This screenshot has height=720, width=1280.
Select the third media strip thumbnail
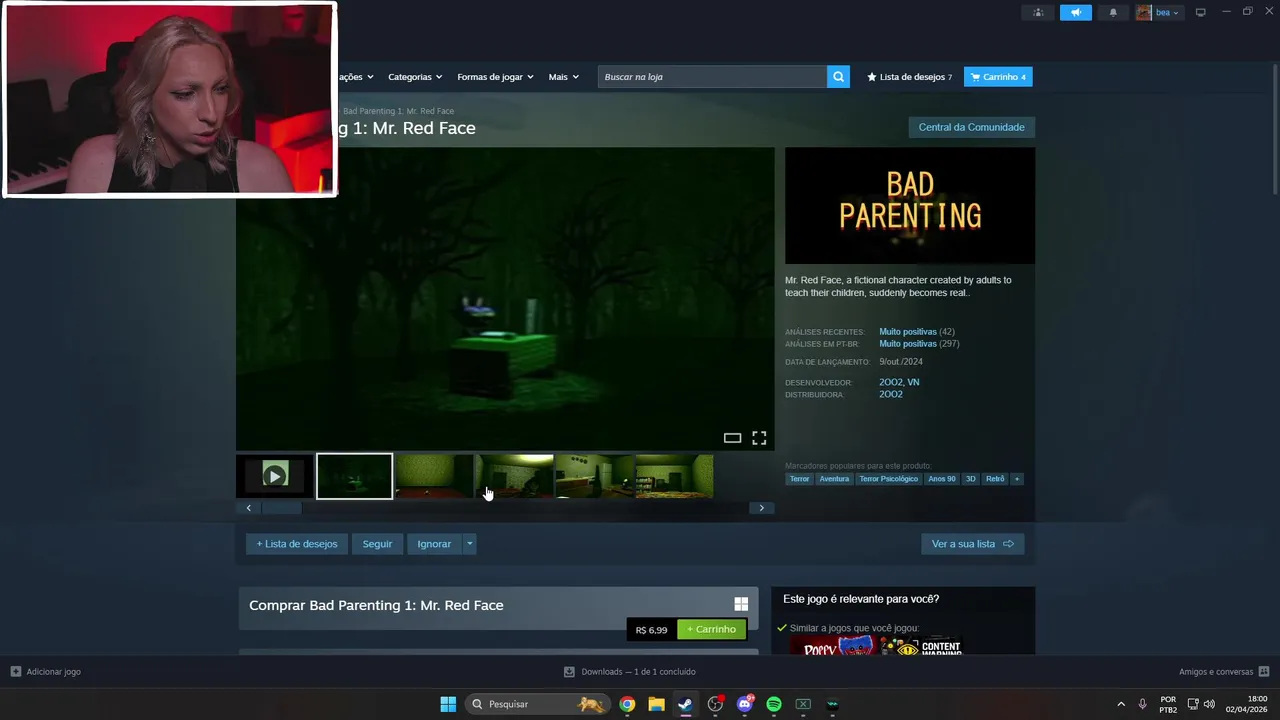(434, 476)
